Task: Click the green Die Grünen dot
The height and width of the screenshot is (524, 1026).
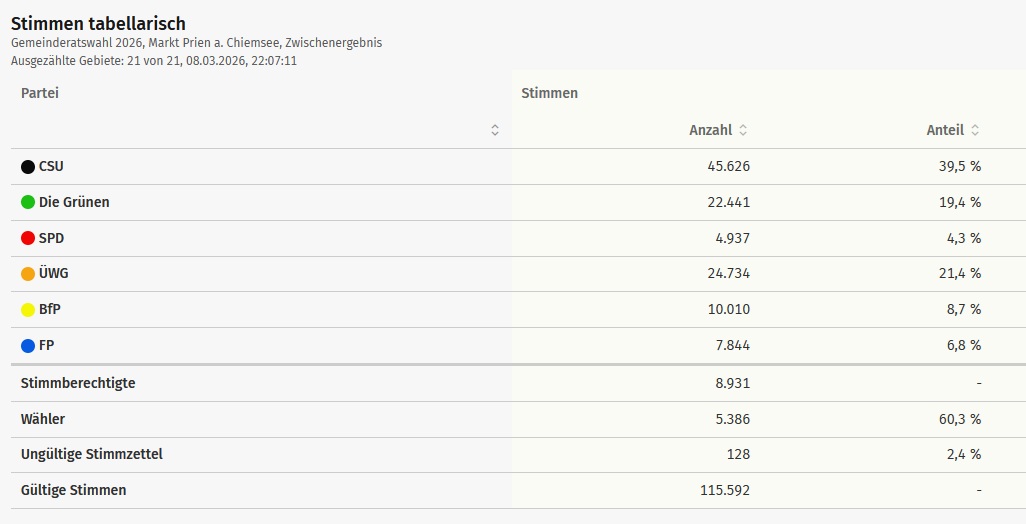Action: tap(28, 203)
